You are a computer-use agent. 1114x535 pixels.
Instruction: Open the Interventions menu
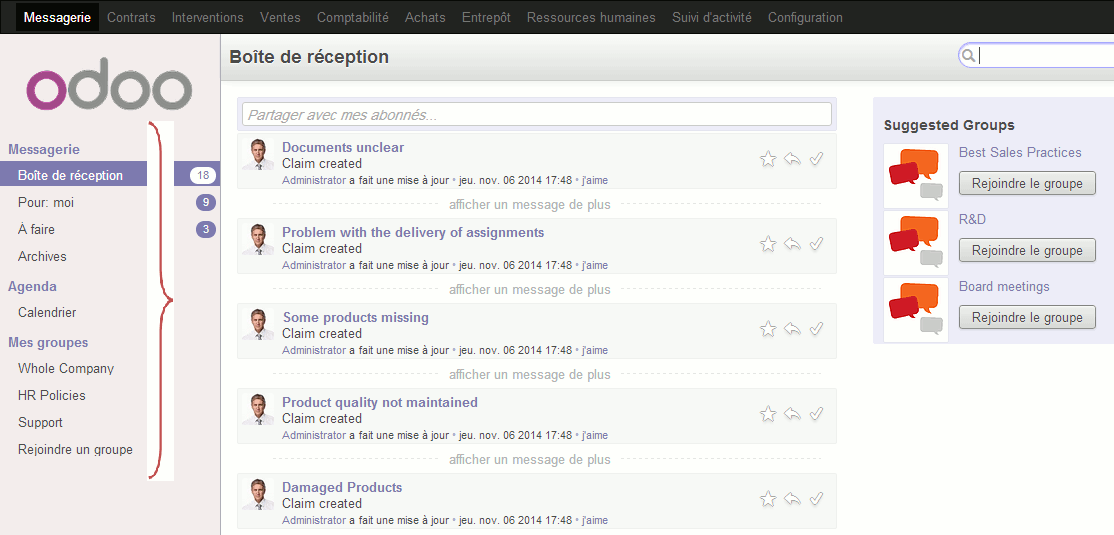(x=207, y=18)
